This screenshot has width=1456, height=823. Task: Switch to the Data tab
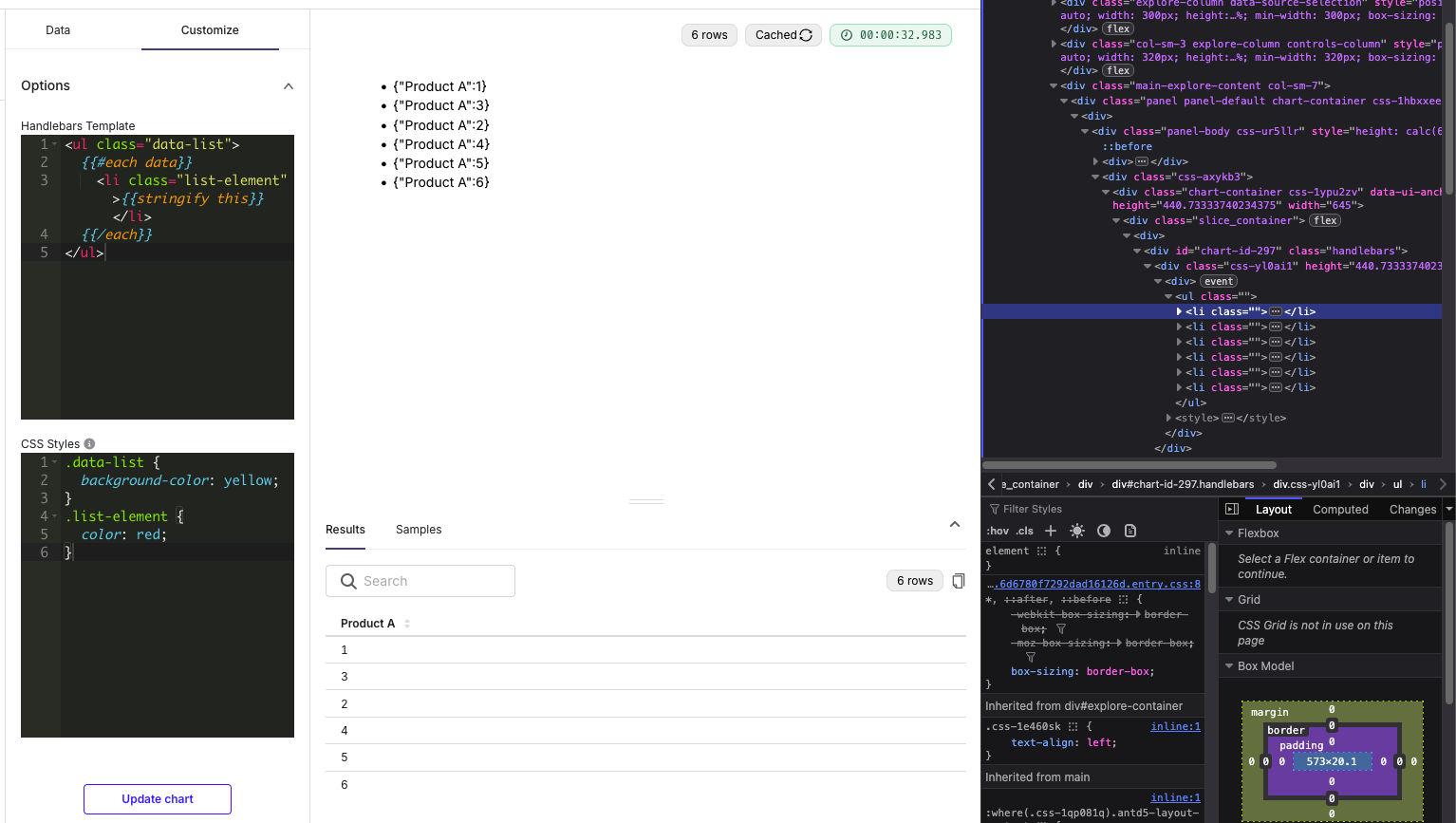tap(58, 30)
